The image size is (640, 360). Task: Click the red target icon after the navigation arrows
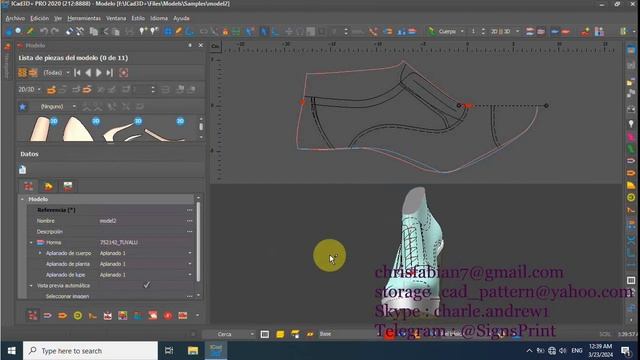click(124, 73)
